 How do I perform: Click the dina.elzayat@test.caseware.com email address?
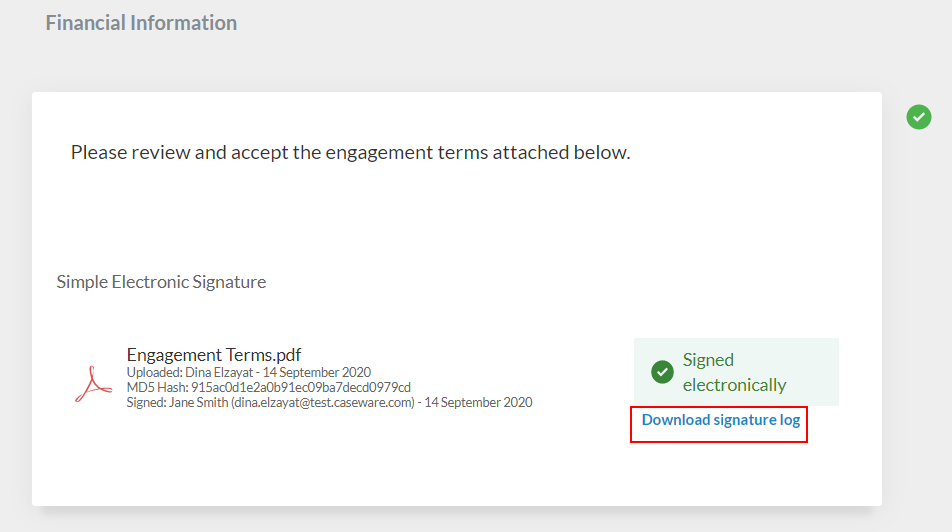point(324,402)
